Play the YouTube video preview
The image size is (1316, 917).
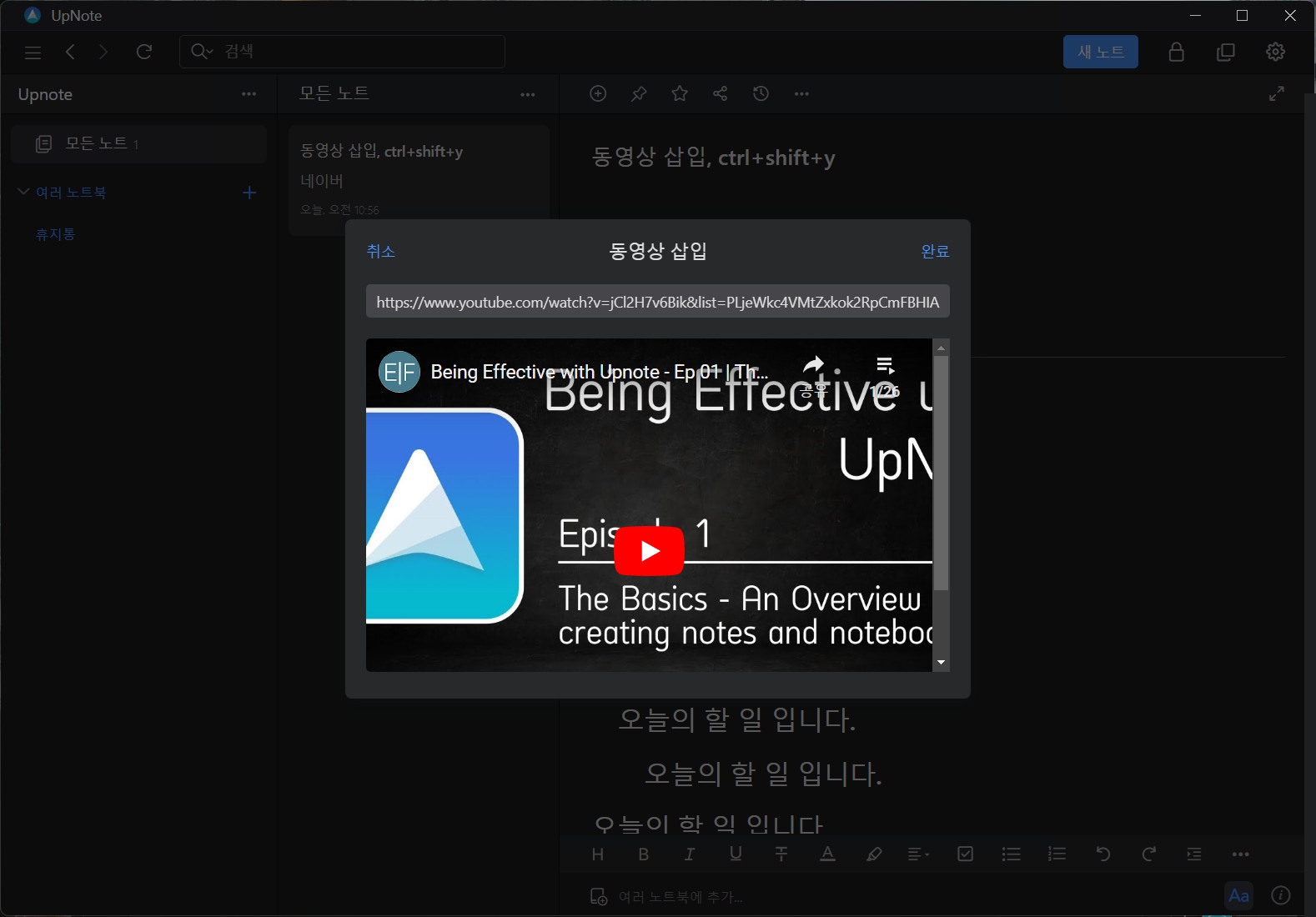[649, 551]
